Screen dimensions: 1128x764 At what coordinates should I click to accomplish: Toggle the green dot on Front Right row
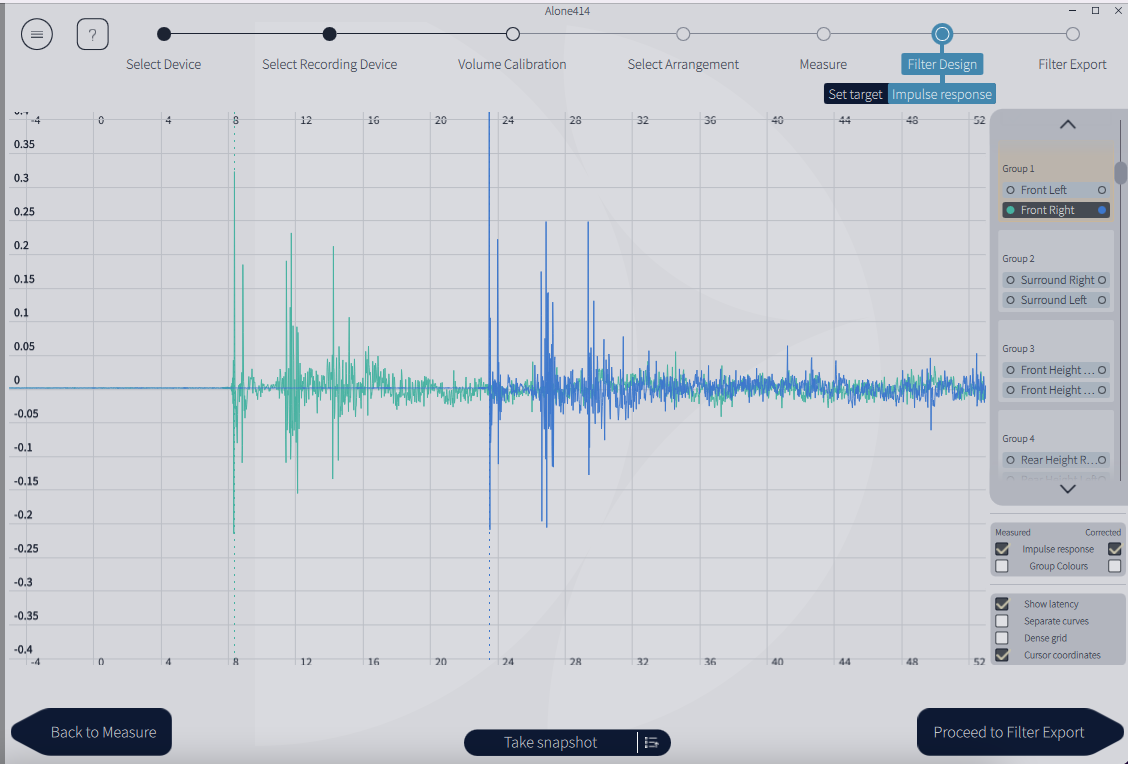[1011, 210]
